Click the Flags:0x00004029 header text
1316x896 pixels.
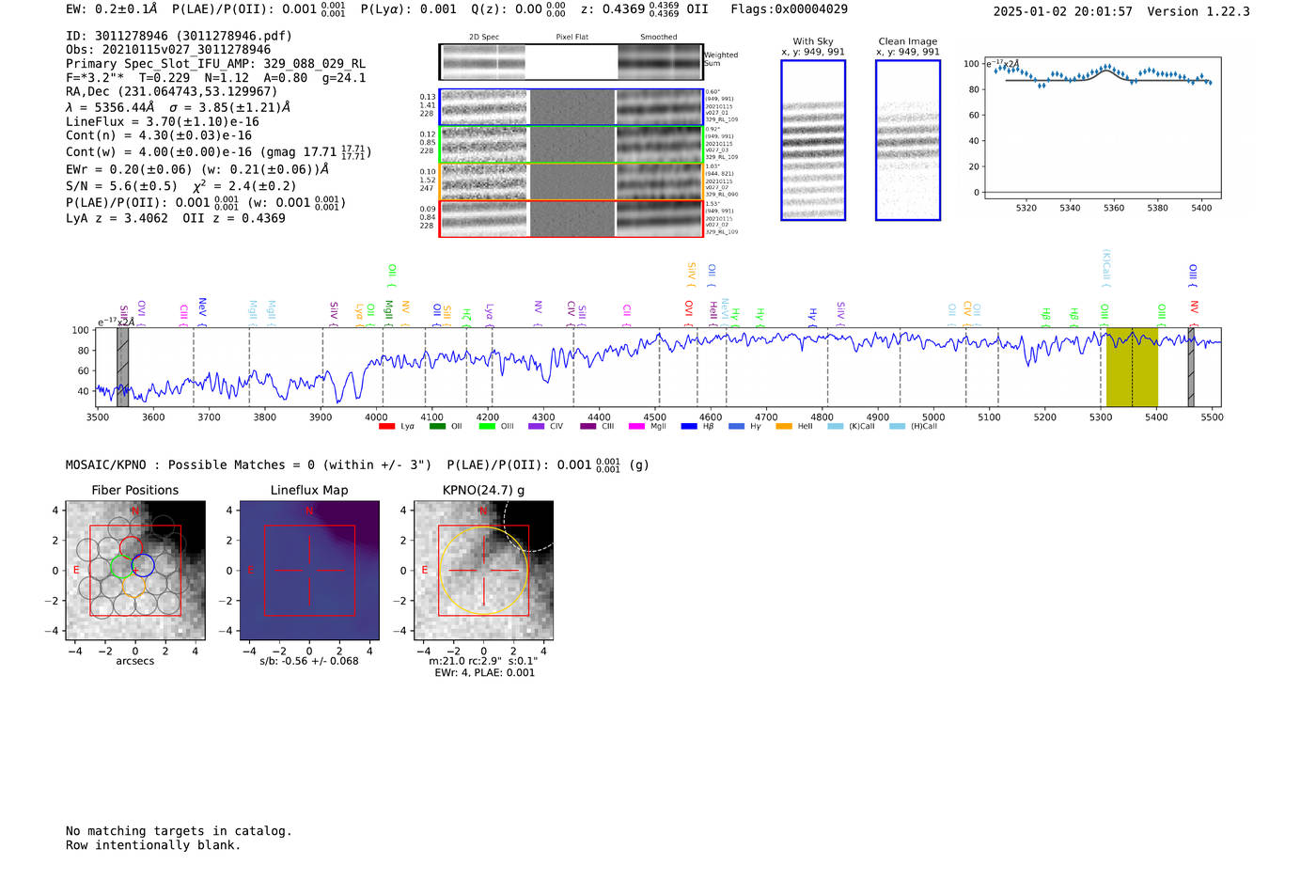(789, 9)
